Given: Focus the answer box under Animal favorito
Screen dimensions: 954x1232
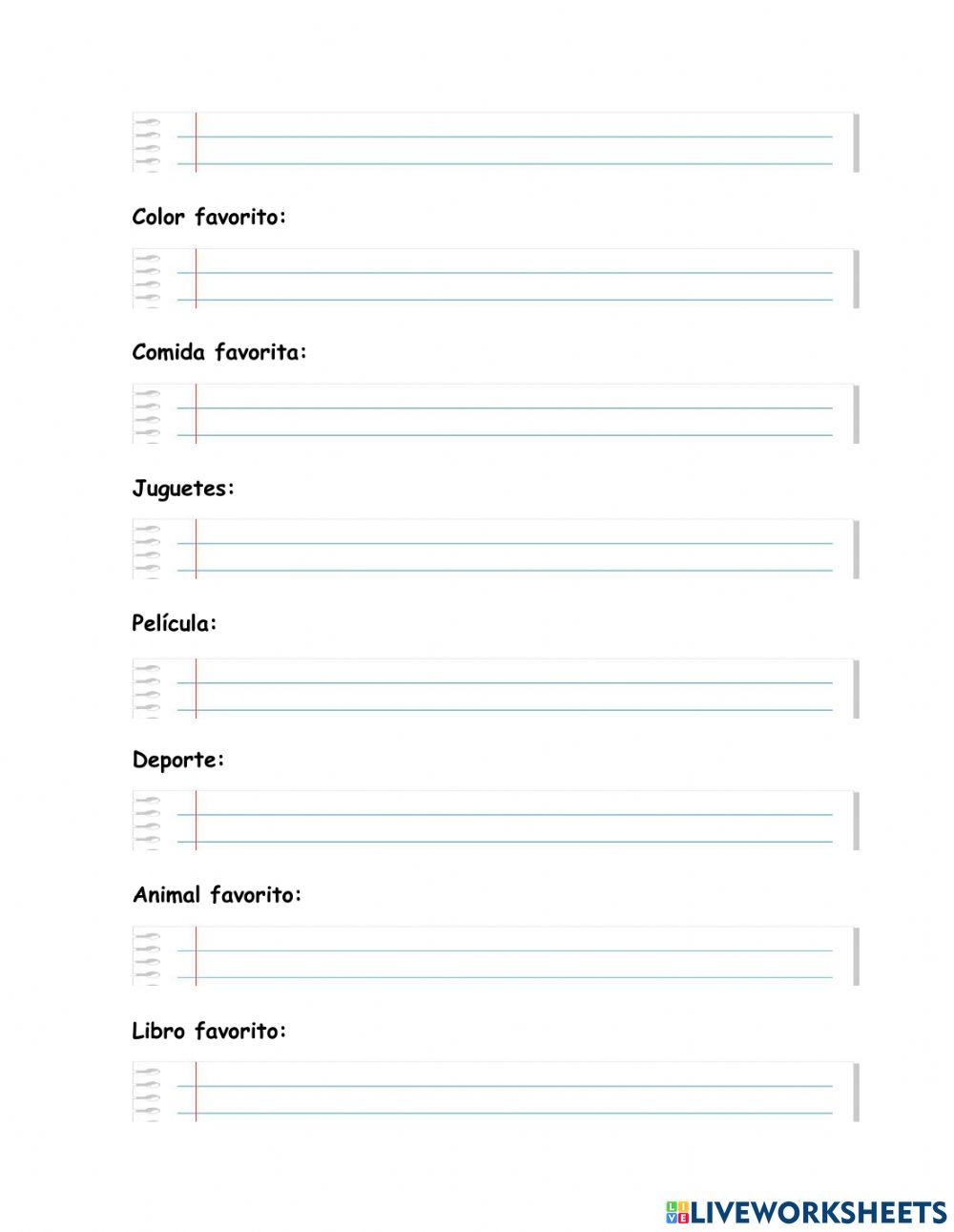Looking at the screenshot, I should pos(515,956).
